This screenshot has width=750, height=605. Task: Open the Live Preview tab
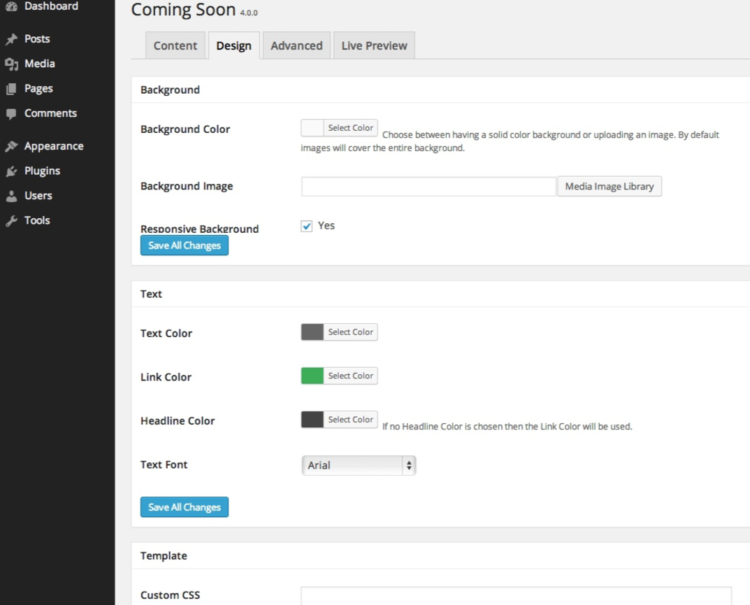(x=374, y=45)
